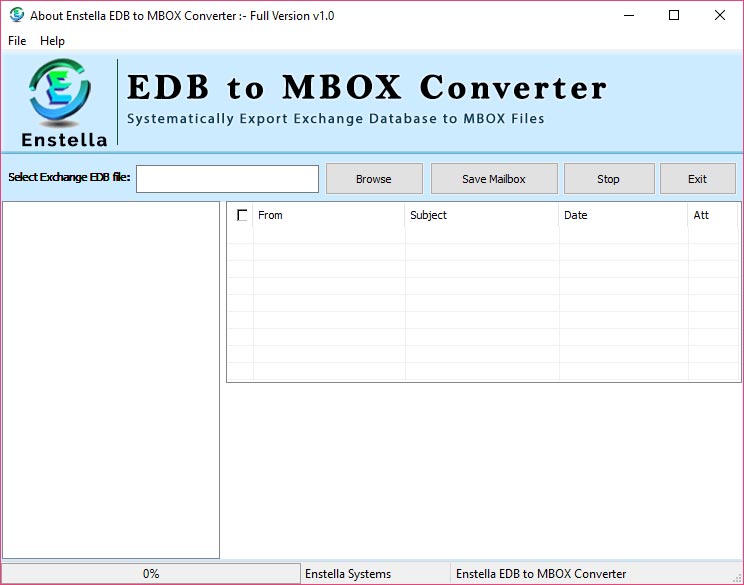Viewport: 744px width, 585px height.
Task: Minimize the application window
Action: [627, 16]
